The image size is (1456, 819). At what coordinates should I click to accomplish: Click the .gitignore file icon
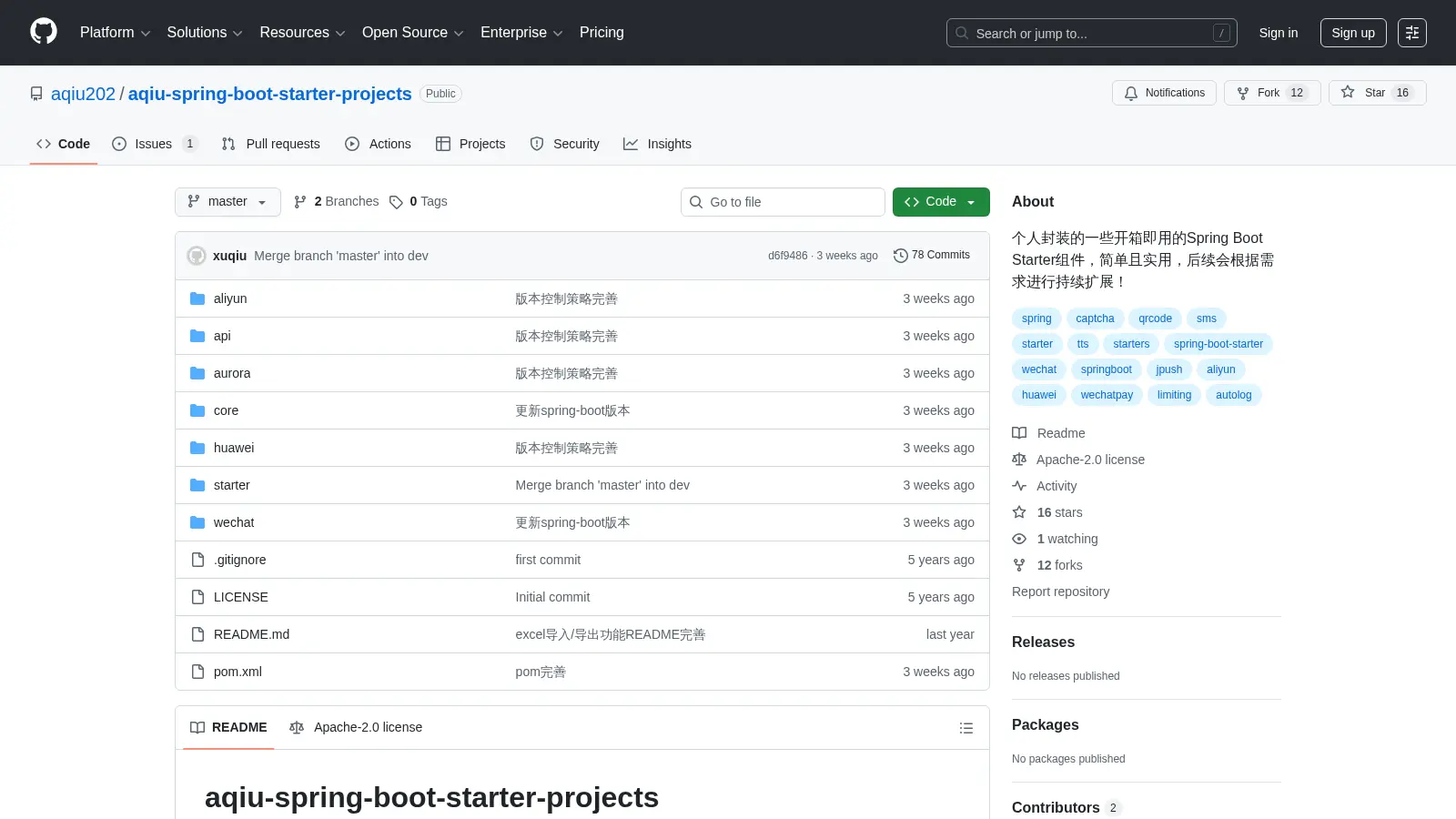[197, 560]
